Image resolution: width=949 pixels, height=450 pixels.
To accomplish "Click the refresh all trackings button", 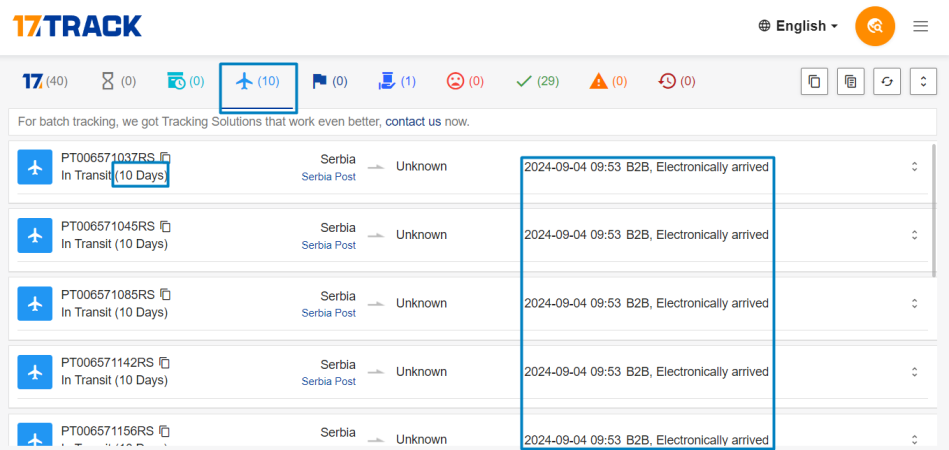I will click(x=886, y=82).
